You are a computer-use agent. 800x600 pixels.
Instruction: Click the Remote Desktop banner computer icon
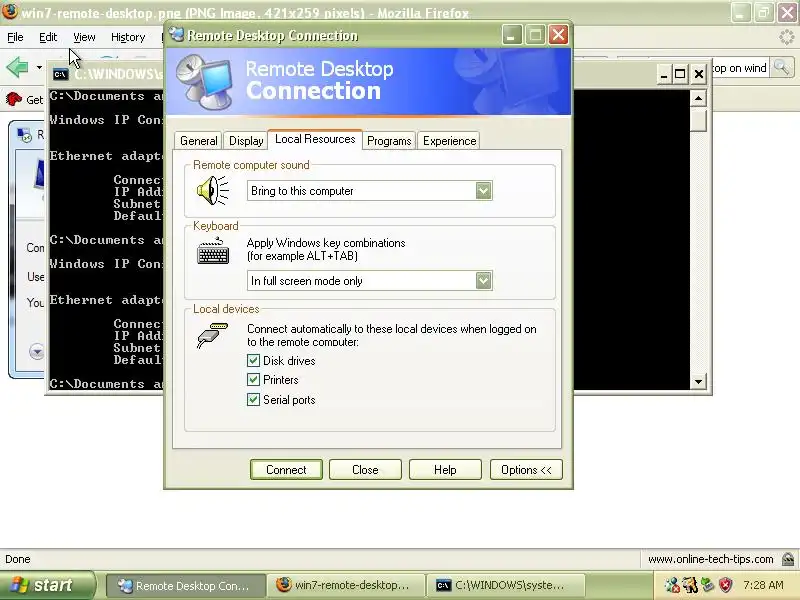click(204, 81)
